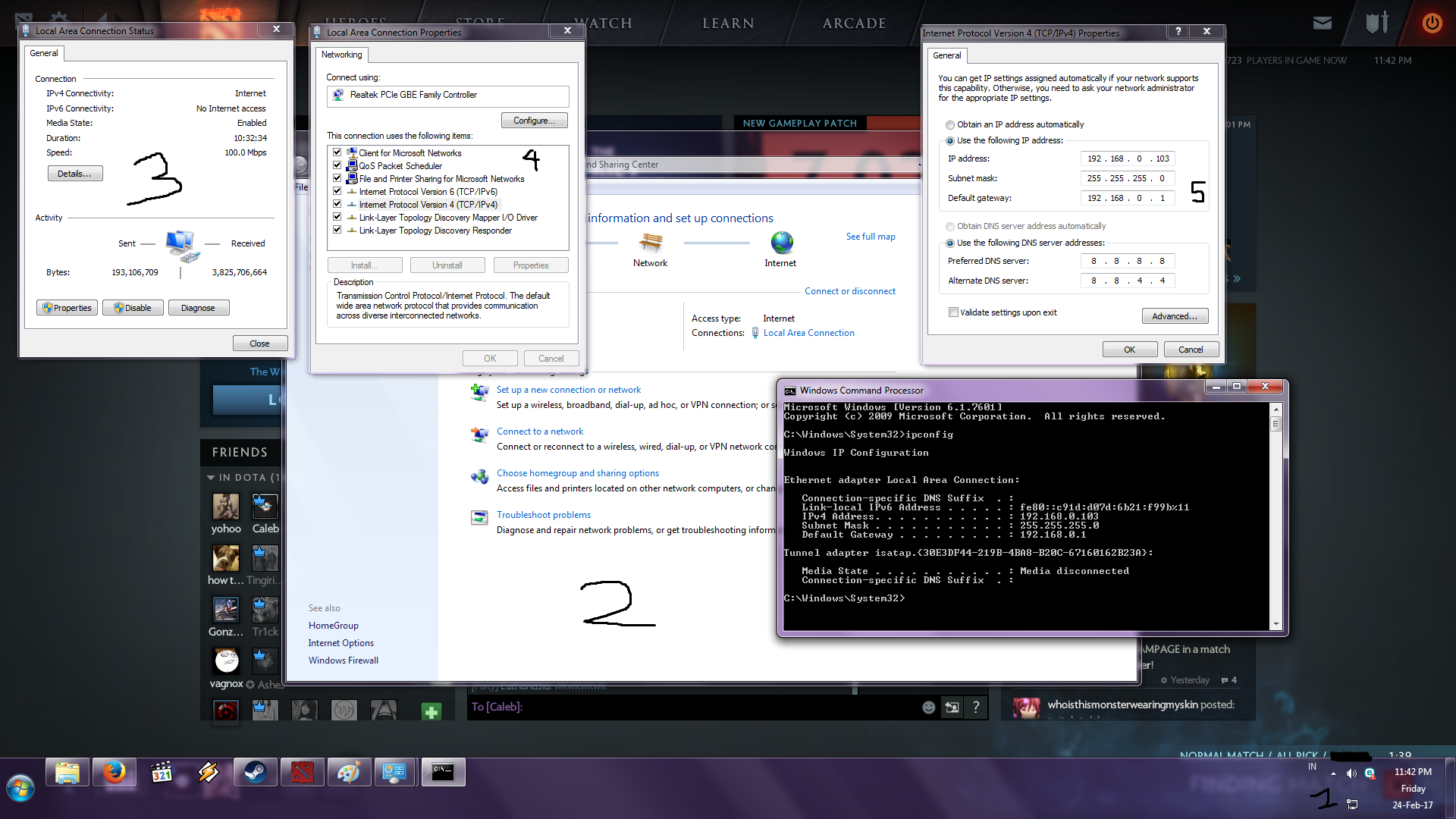
Task: Collapse the IN DOTA friends group
Action: [211, 478]
